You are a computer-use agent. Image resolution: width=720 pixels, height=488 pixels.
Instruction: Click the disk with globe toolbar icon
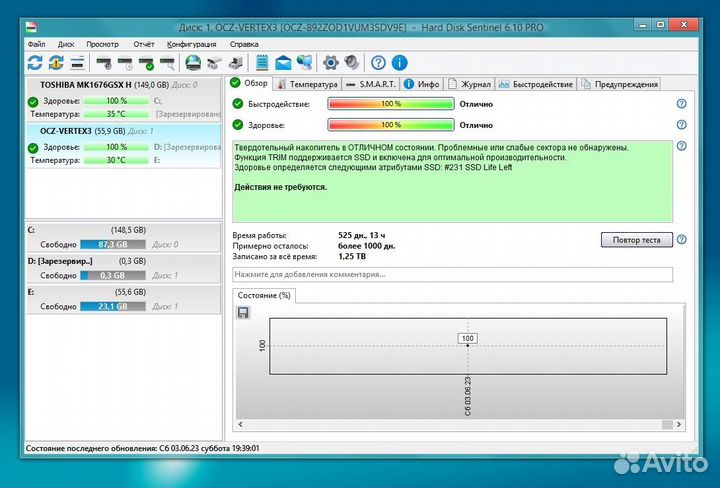(193, 62)
